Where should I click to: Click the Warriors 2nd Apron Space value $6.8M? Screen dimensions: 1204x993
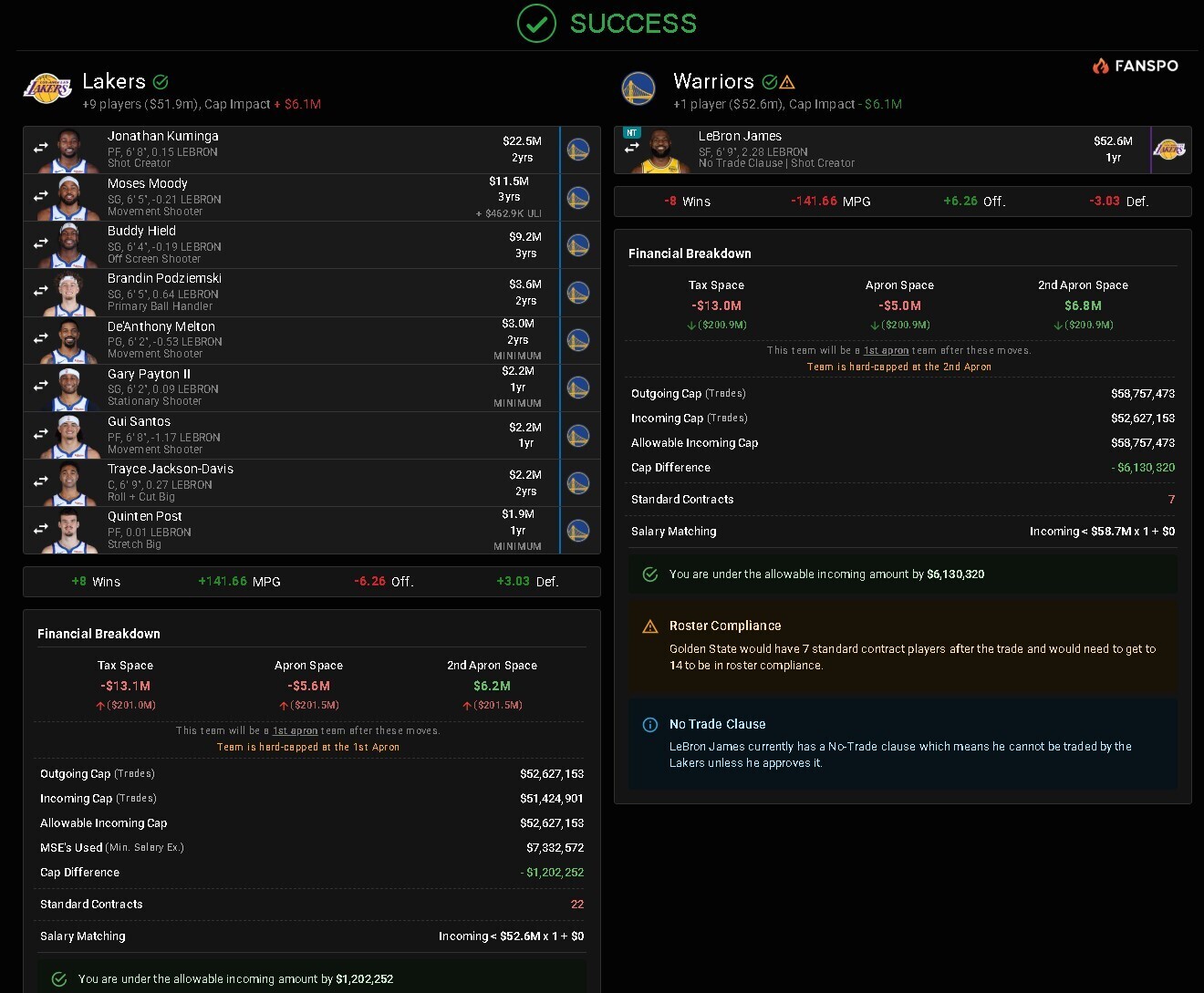[x=1083, y=305]
